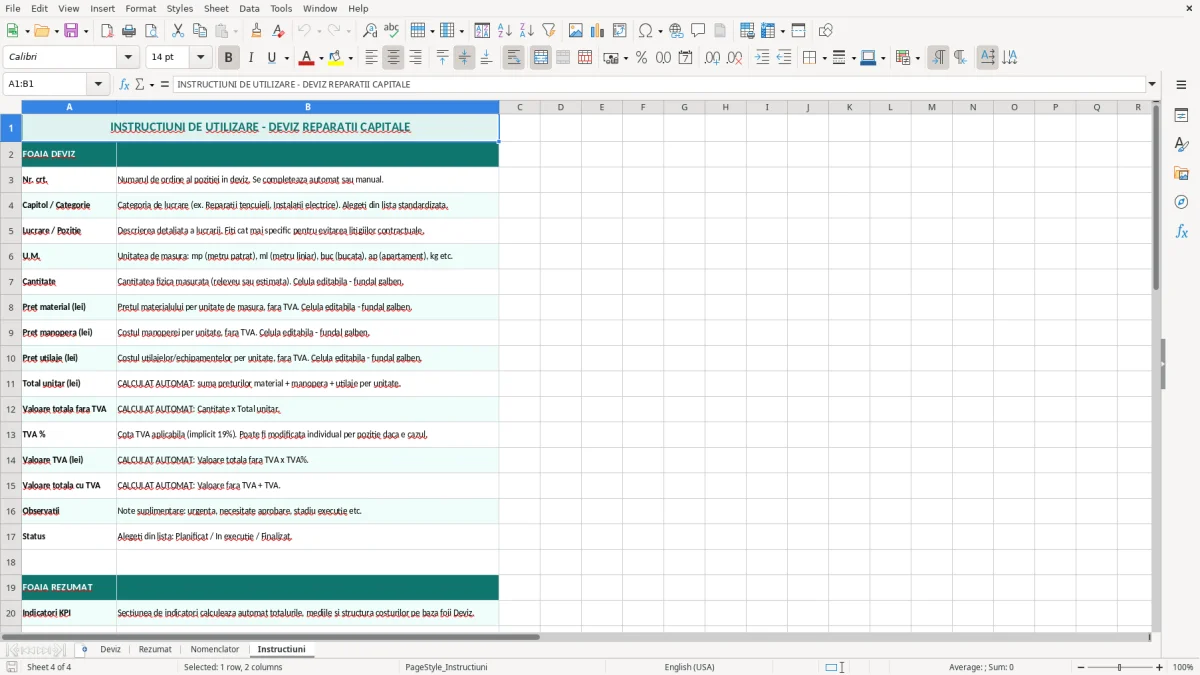Image resolution: width=1200 pixels, height=675 pixels.
Task: Open the sidebar Gallery deck
Action: click(x=1181, y=173)
